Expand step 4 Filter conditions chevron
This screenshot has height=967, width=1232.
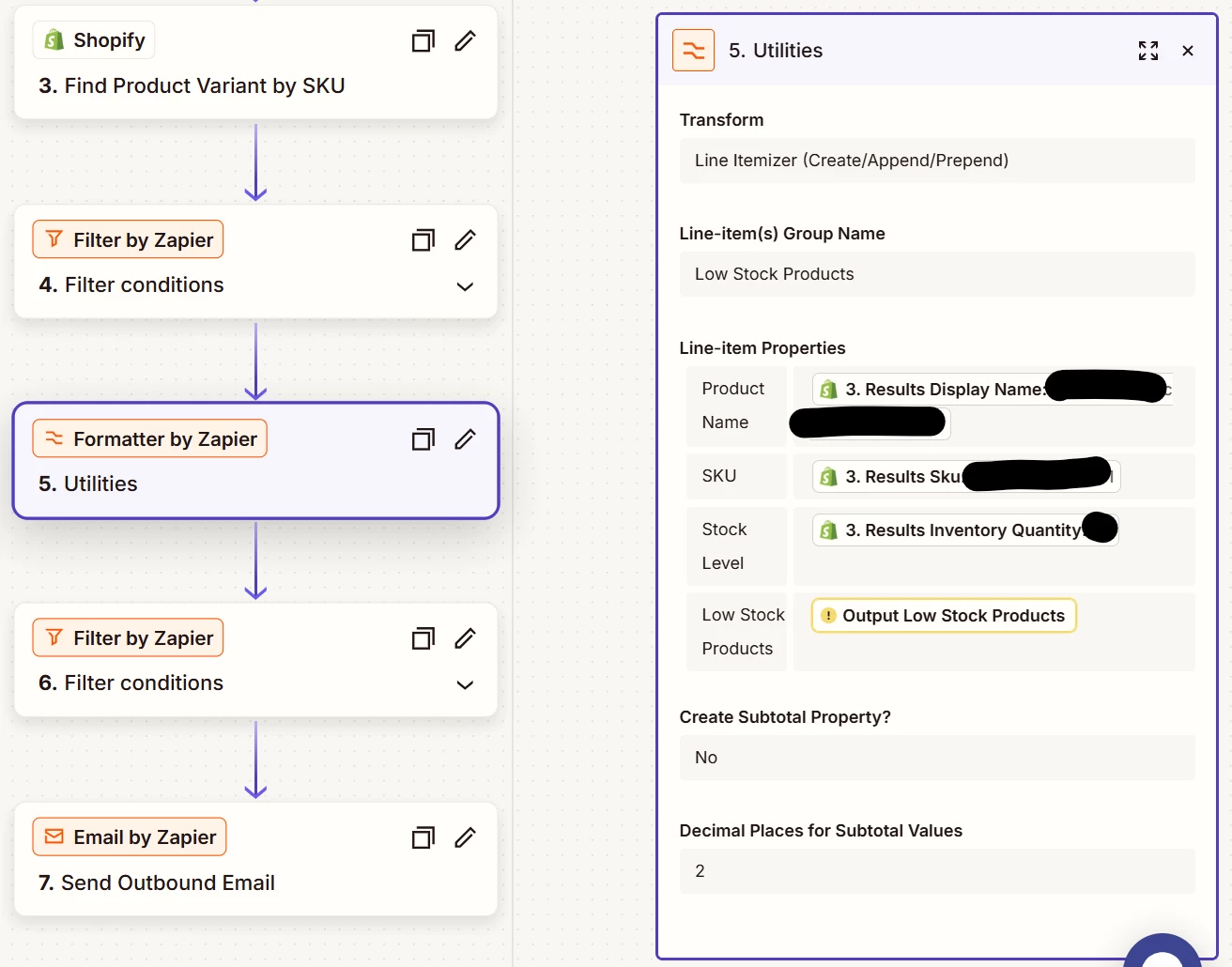coord(465,286)
